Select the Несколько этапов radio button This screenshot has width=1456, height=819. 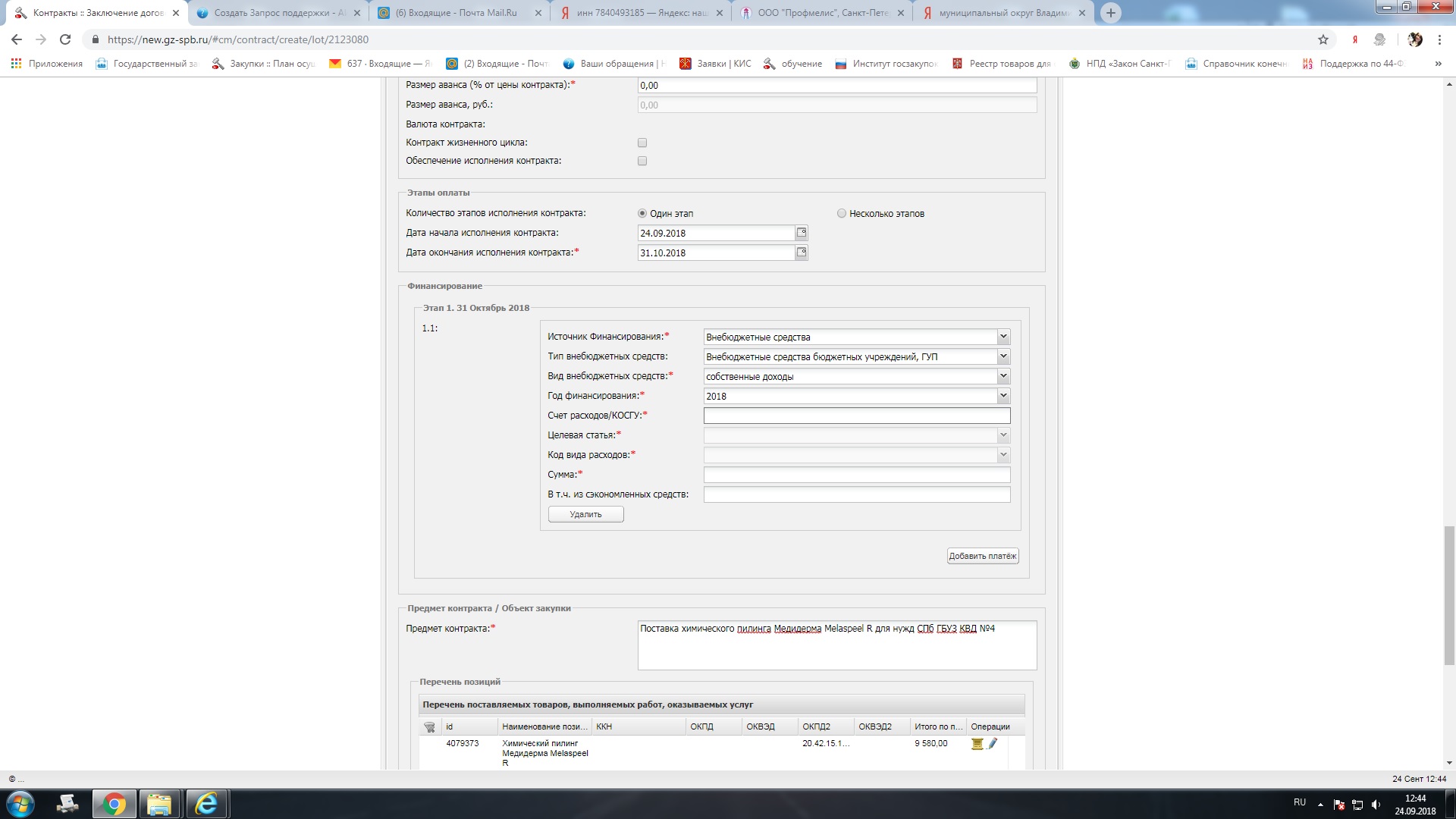tap(842, 214)
